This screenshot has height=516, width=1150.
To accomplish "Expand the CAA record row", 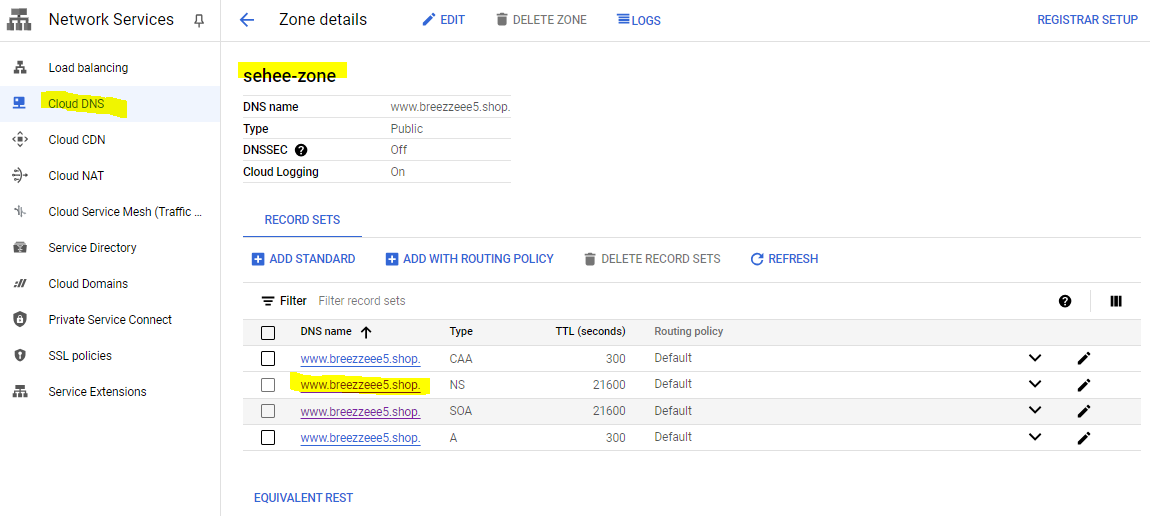I will tap(1035, 358).
